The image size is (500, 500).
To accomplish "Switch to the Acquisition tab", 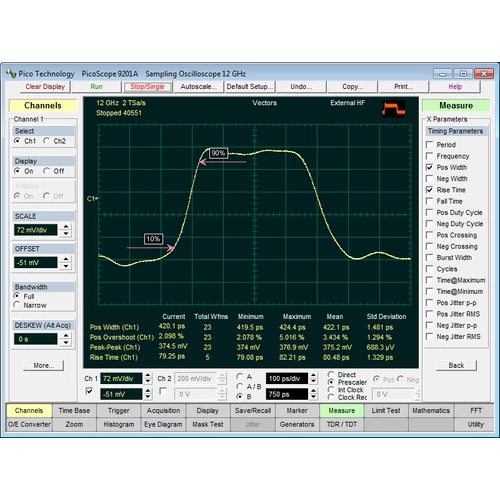I will point(163,411).
